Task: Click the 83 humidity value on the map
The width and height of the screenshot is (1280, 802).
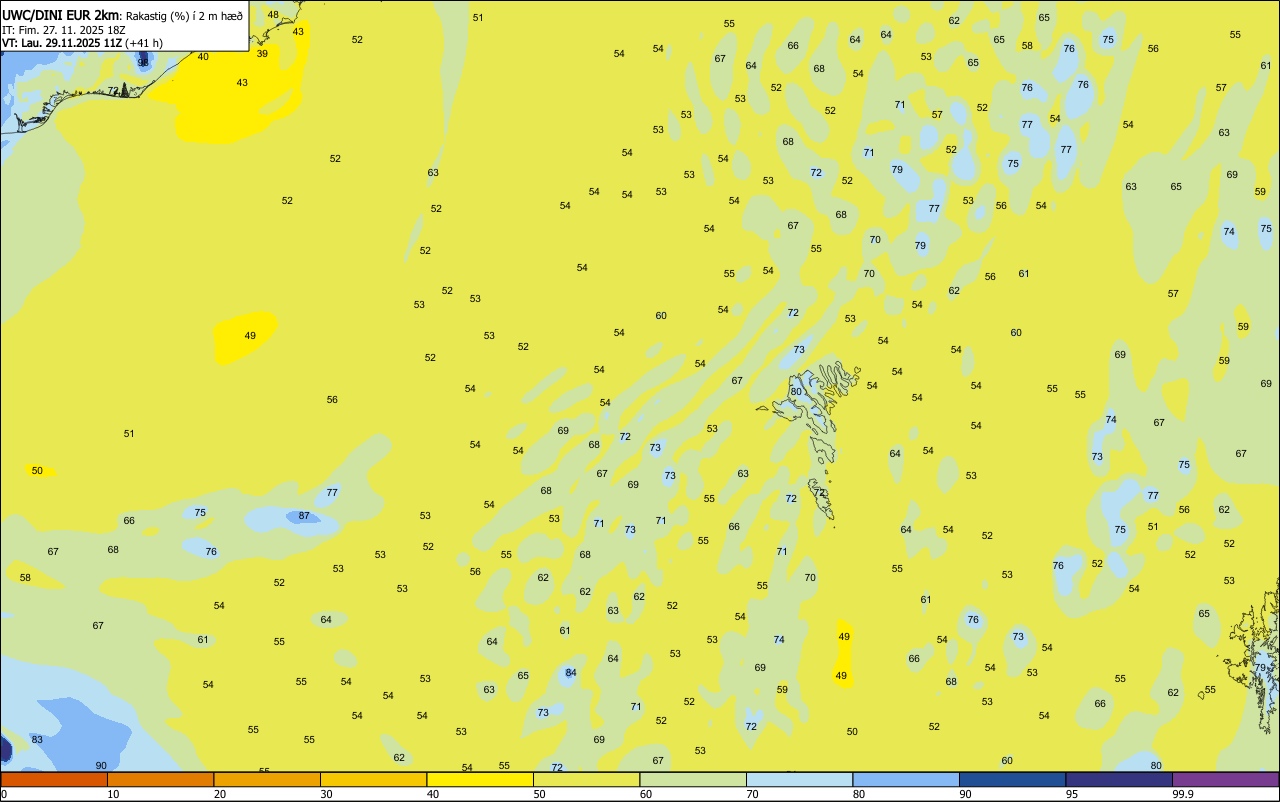Action: pos(37,739)
